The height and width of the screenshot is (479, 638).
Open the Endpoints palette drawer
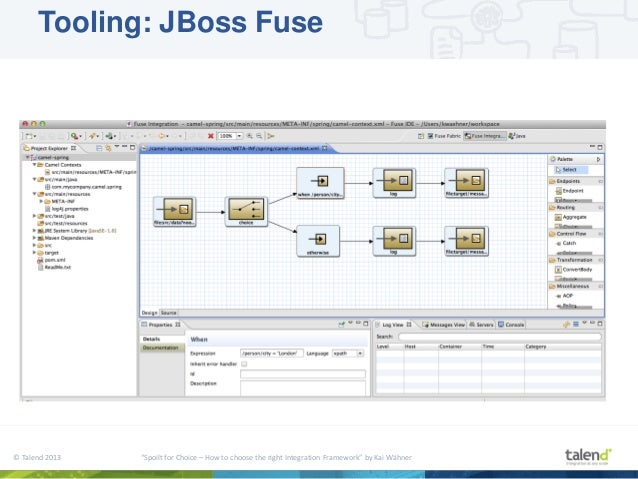tap(575, 181)
